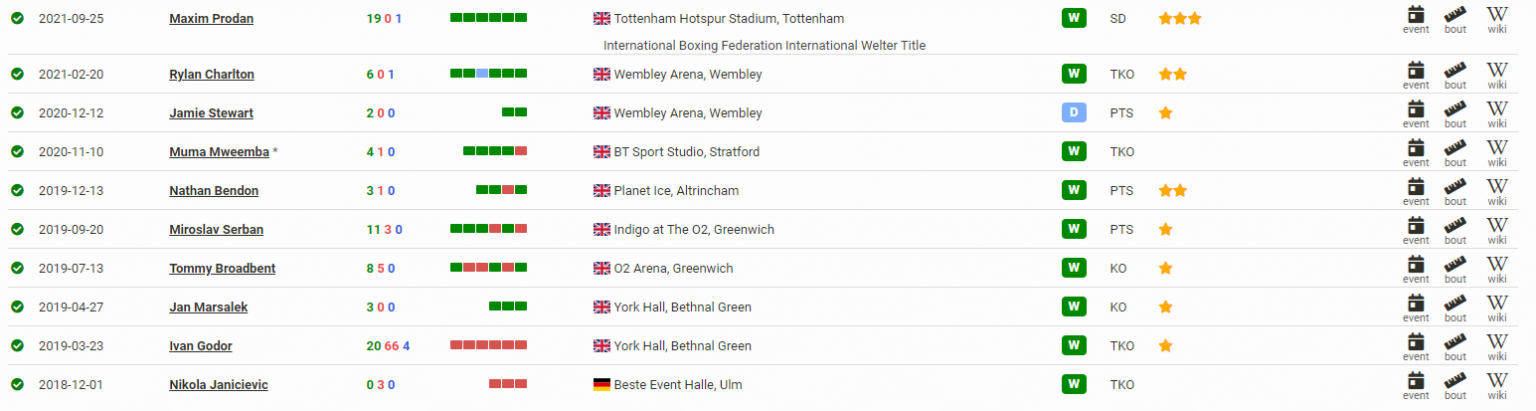This screenshot has height=411, width=1536.
Task: Click the blue D draw badge for Jamie Stewart
Action: tap(1073, 113)
